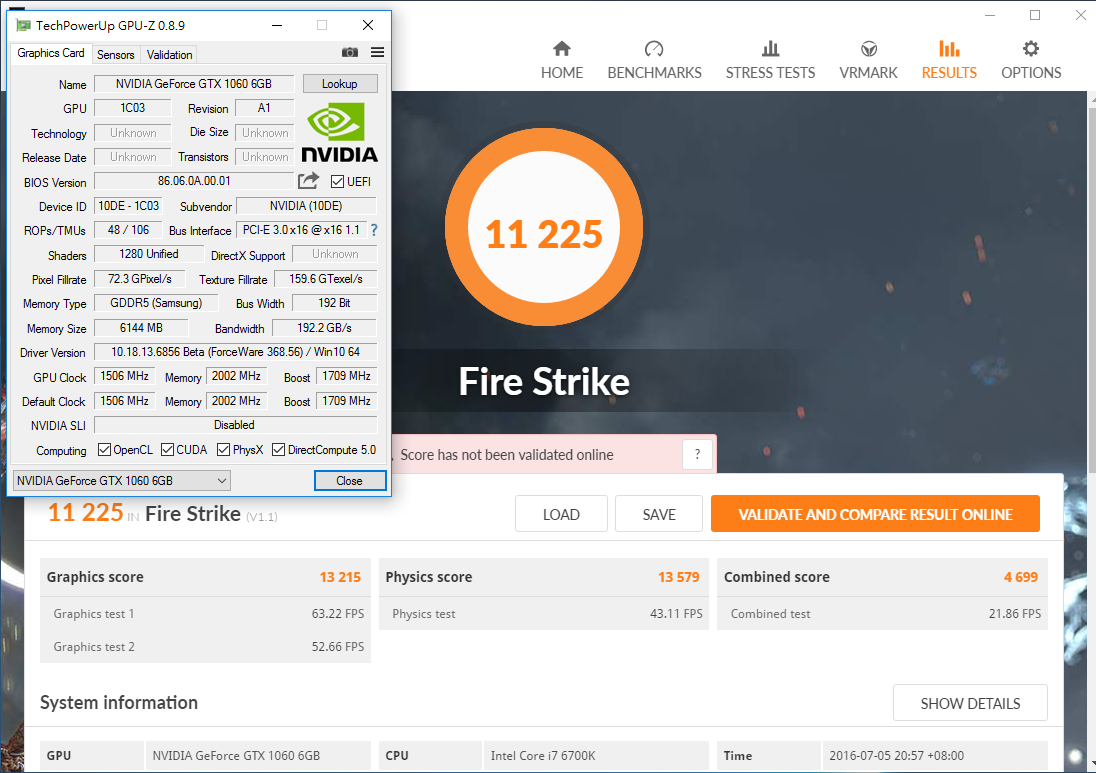Viewport: 1096px width, 773px height.
Task: Click VALIDATE AND COMPARE RESULT ONLINE
Action: coord(875,513)
